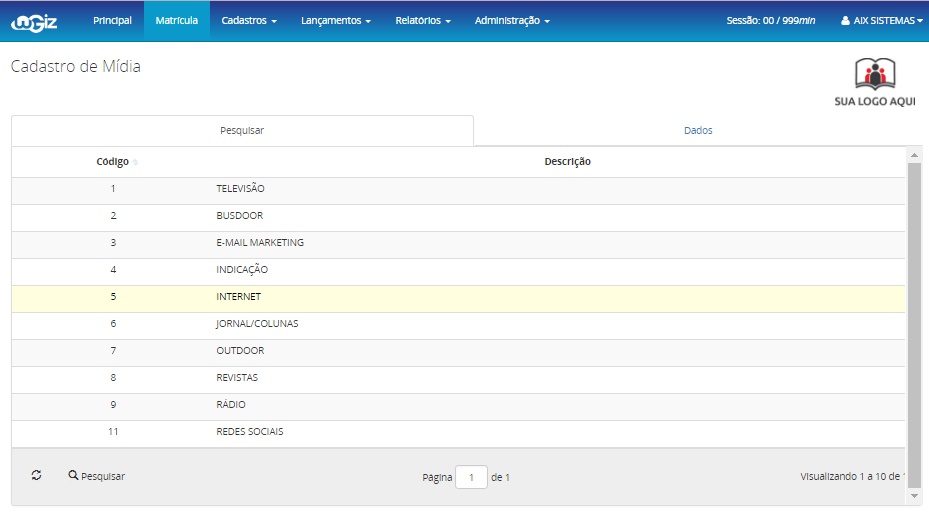Click the magnifier Pesquisar icon in footer
The image size is (929, 514).
click(x=73, y=476)
